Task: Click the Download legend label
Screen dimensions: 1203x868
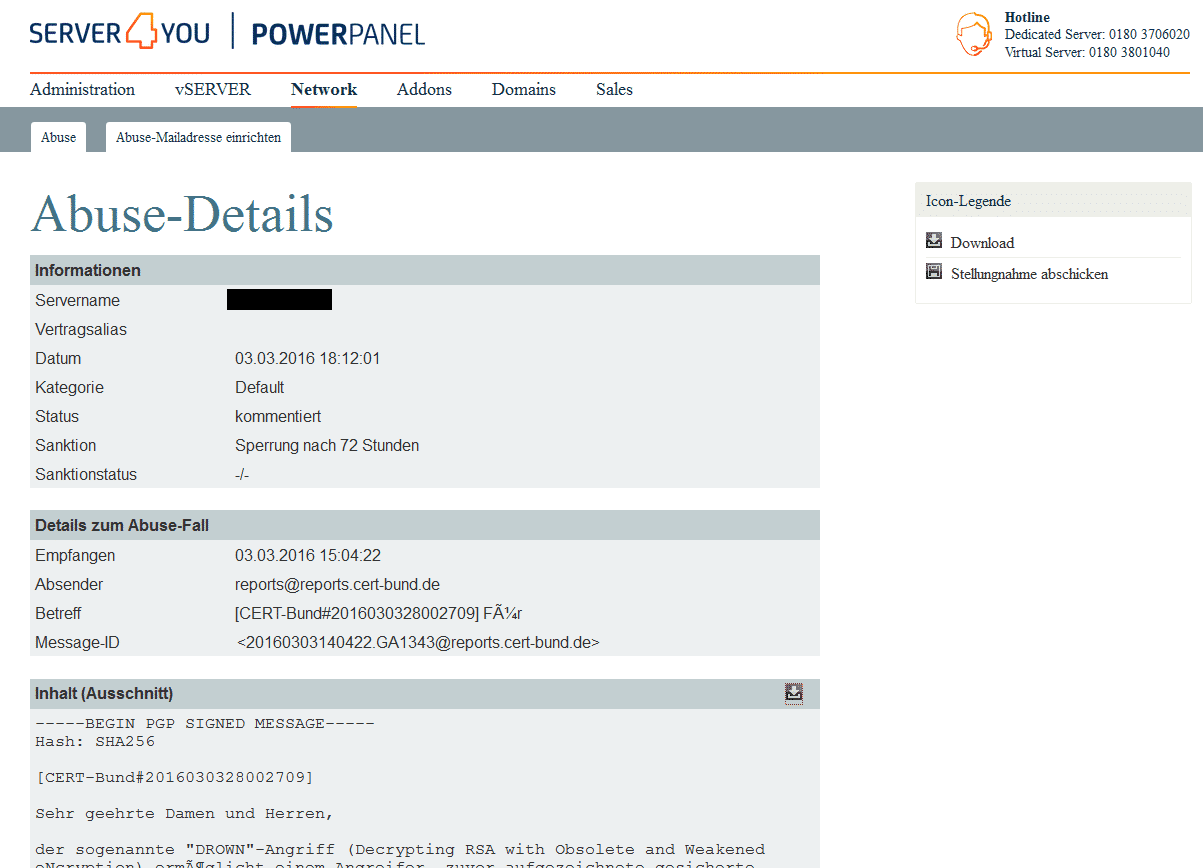Action: (x=982, y=243)
